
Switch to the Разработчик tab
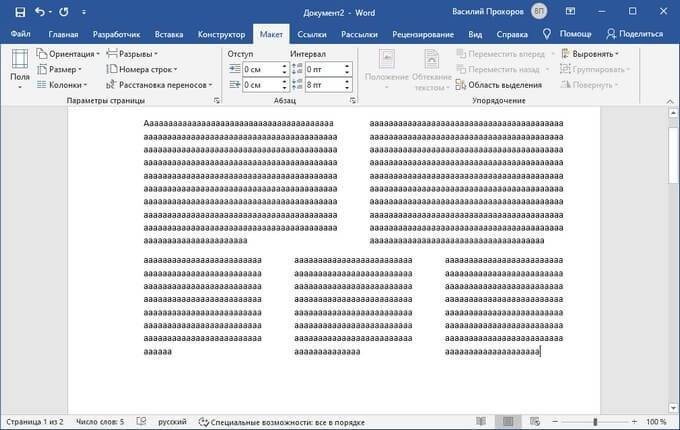click(x=116, y=34)
